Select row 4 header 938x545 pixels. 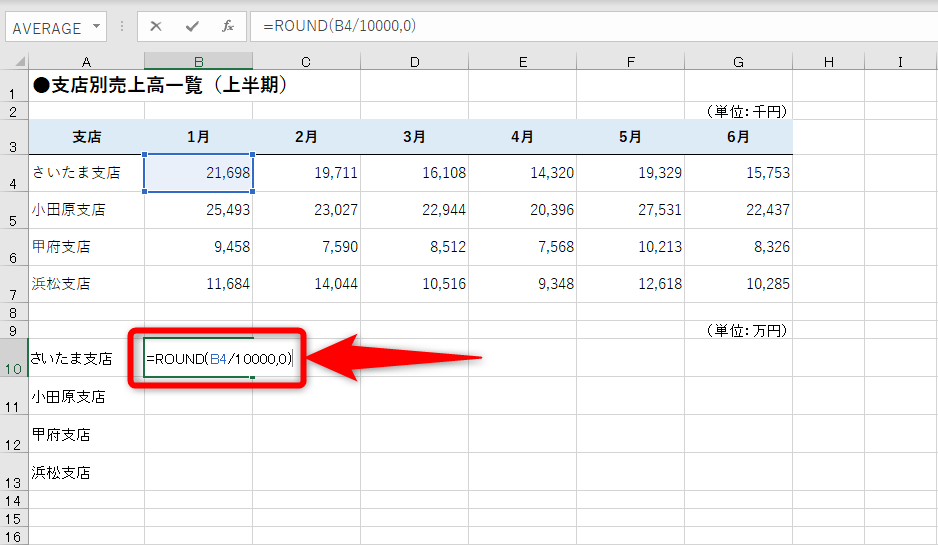pyautogui.click(x=13, y=173)
